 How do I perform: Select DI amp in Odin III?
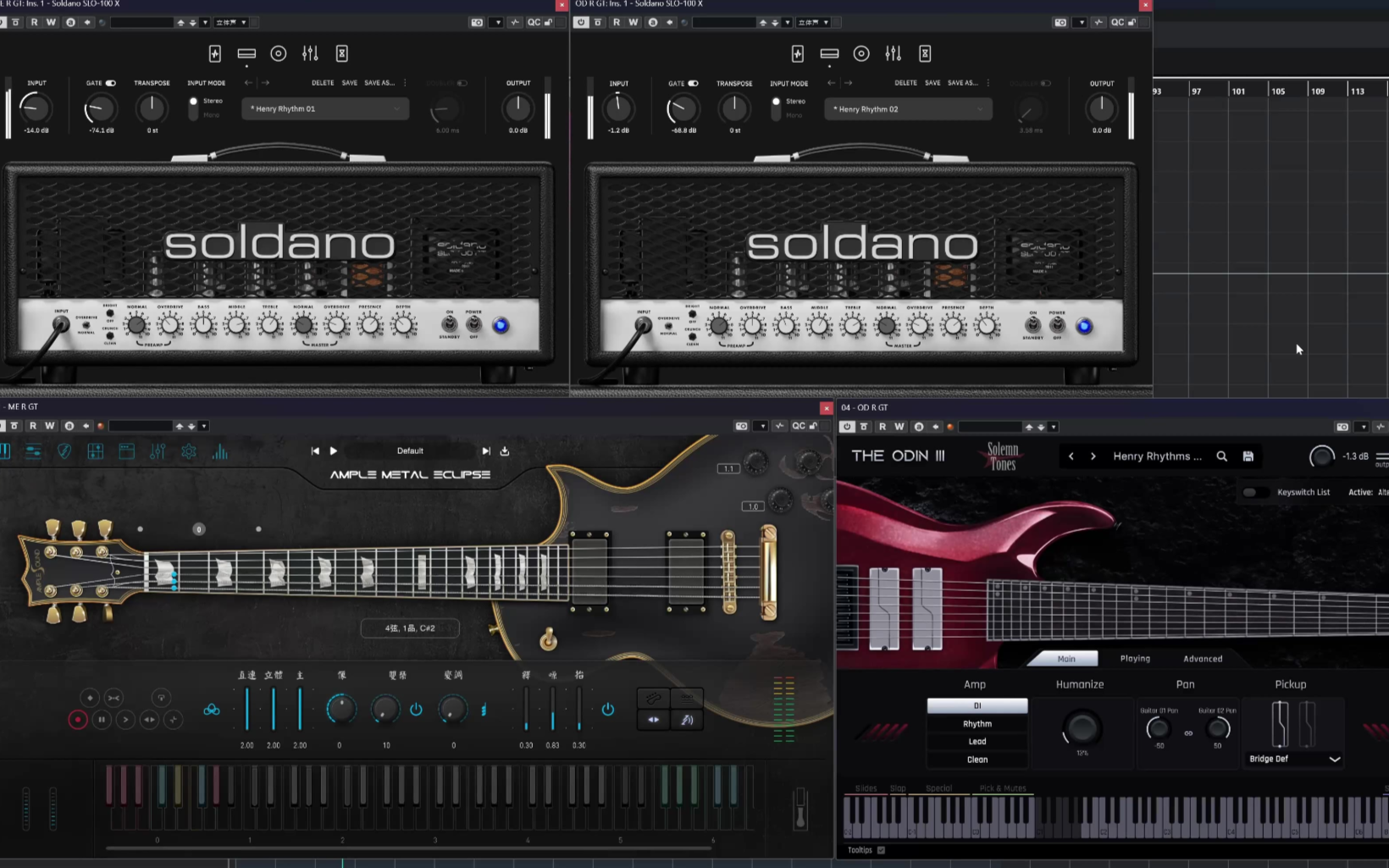(977, 705)
